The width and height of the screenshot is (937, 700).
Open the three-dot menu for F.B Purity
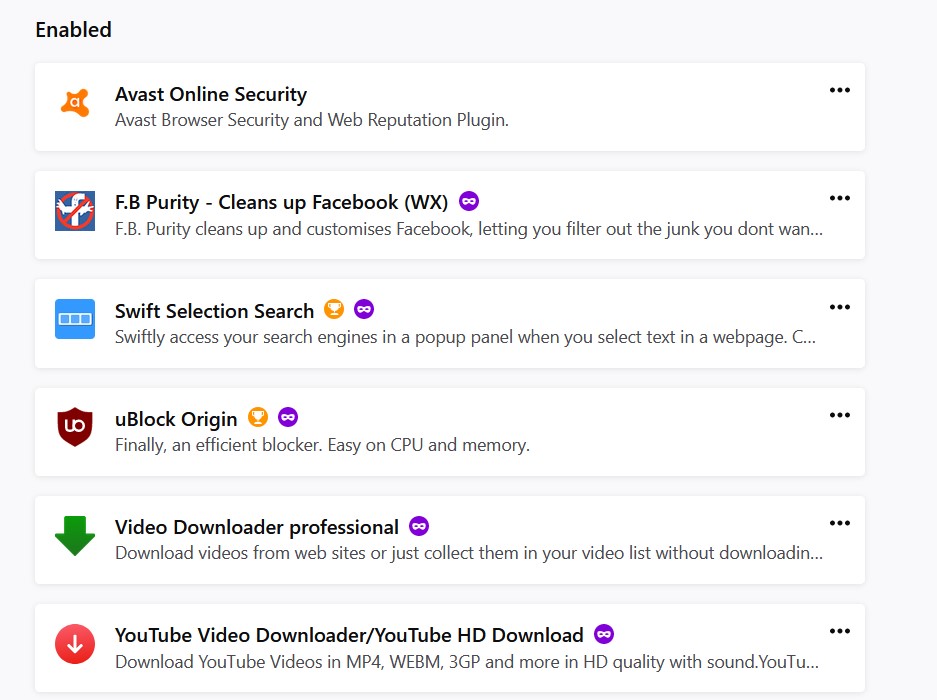(x=840, y=198)
